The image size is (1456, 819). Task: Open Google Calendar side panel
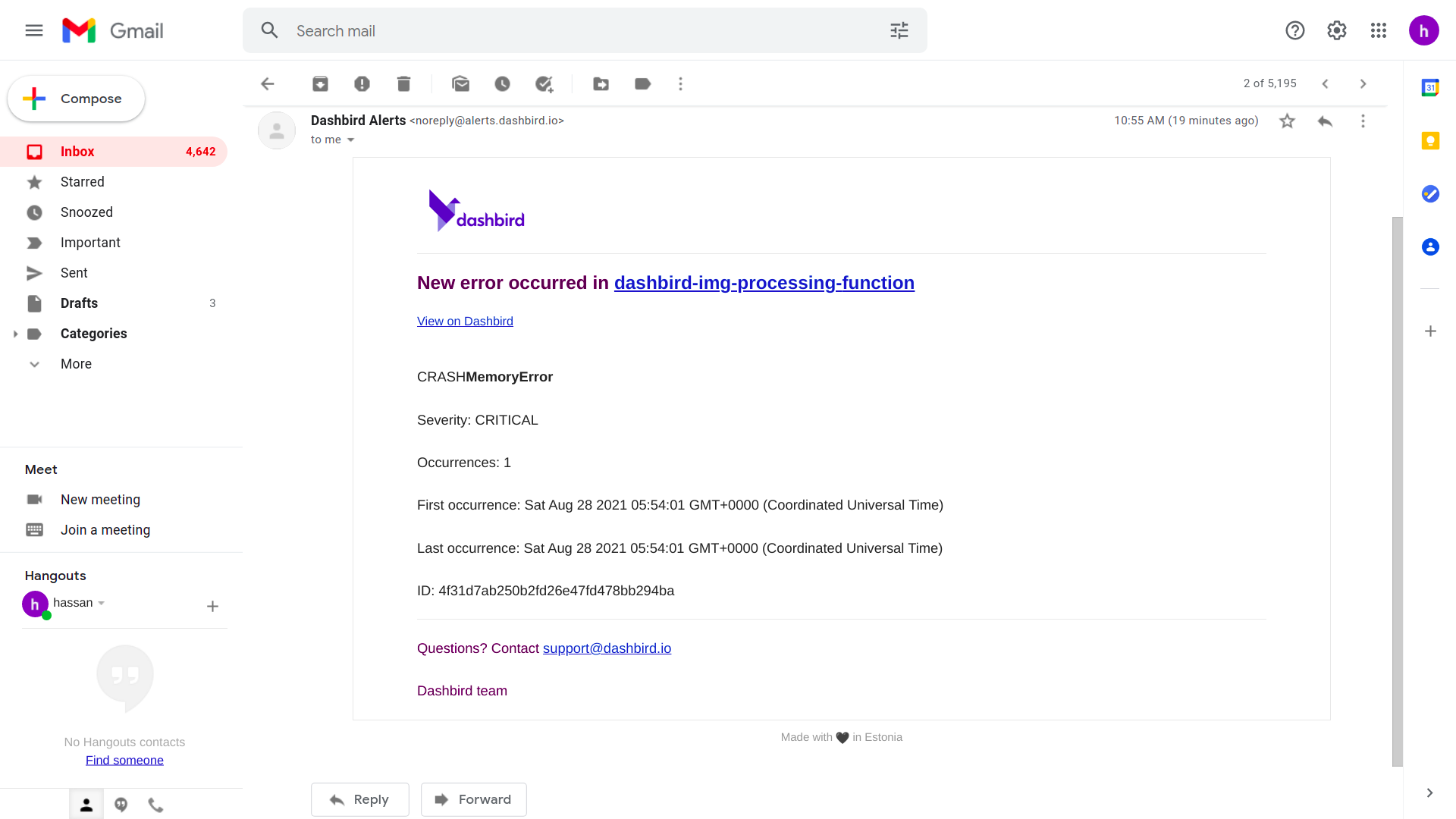(1431, 88)
